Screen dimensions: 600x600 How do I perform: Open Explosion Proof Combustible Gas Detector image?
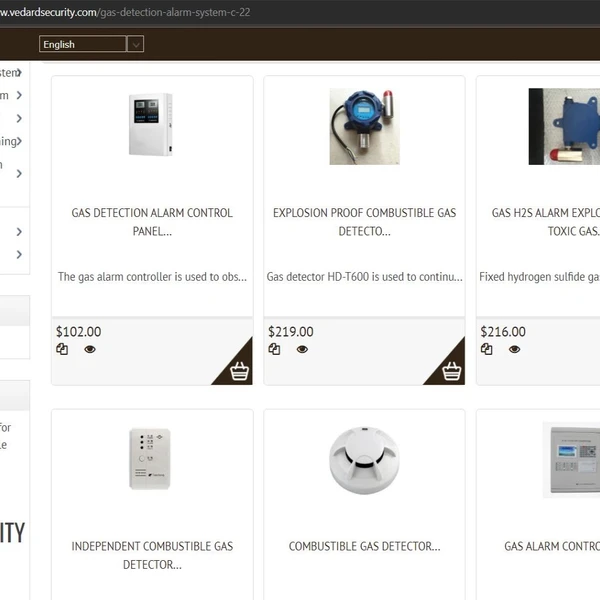(x=364, y=127)
